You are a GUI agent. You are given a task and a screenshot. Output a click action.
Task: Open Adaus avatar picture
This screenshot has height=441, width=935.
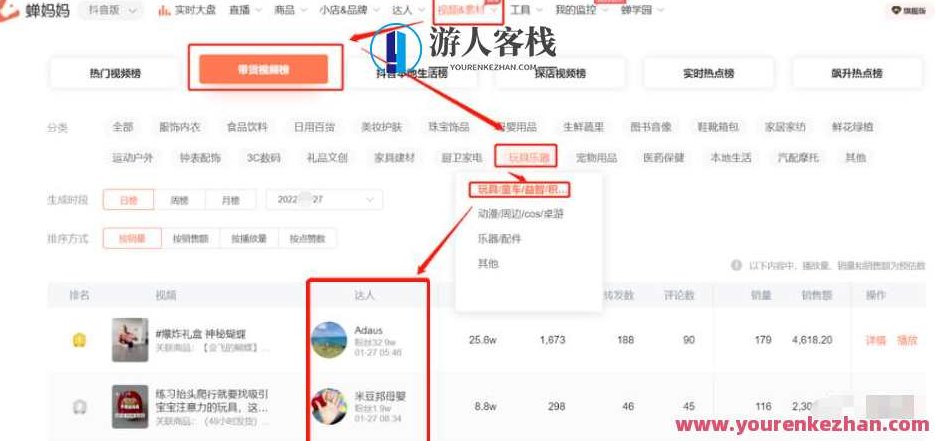click(x=329, y=340)
